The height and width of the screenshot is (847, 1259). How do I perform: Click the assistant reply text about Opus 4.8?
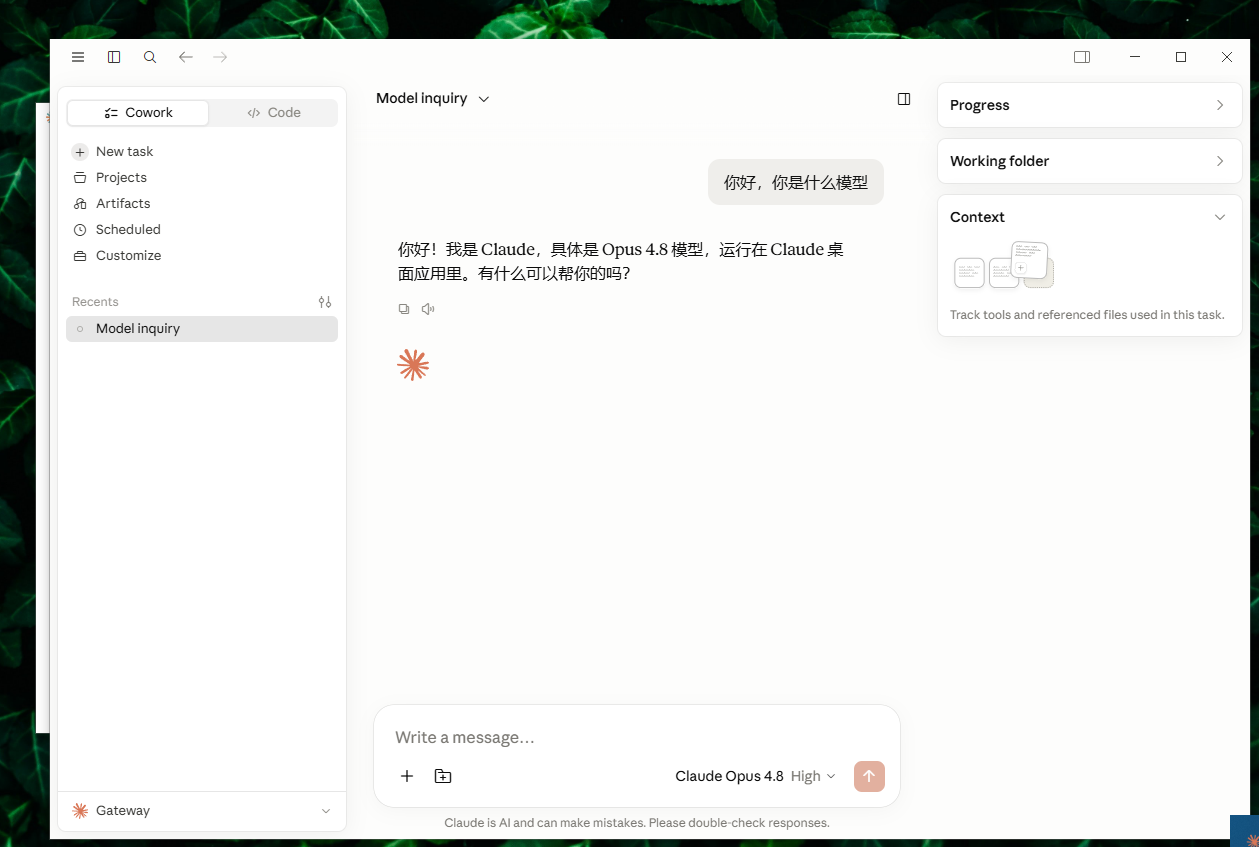tap(621, 261)
